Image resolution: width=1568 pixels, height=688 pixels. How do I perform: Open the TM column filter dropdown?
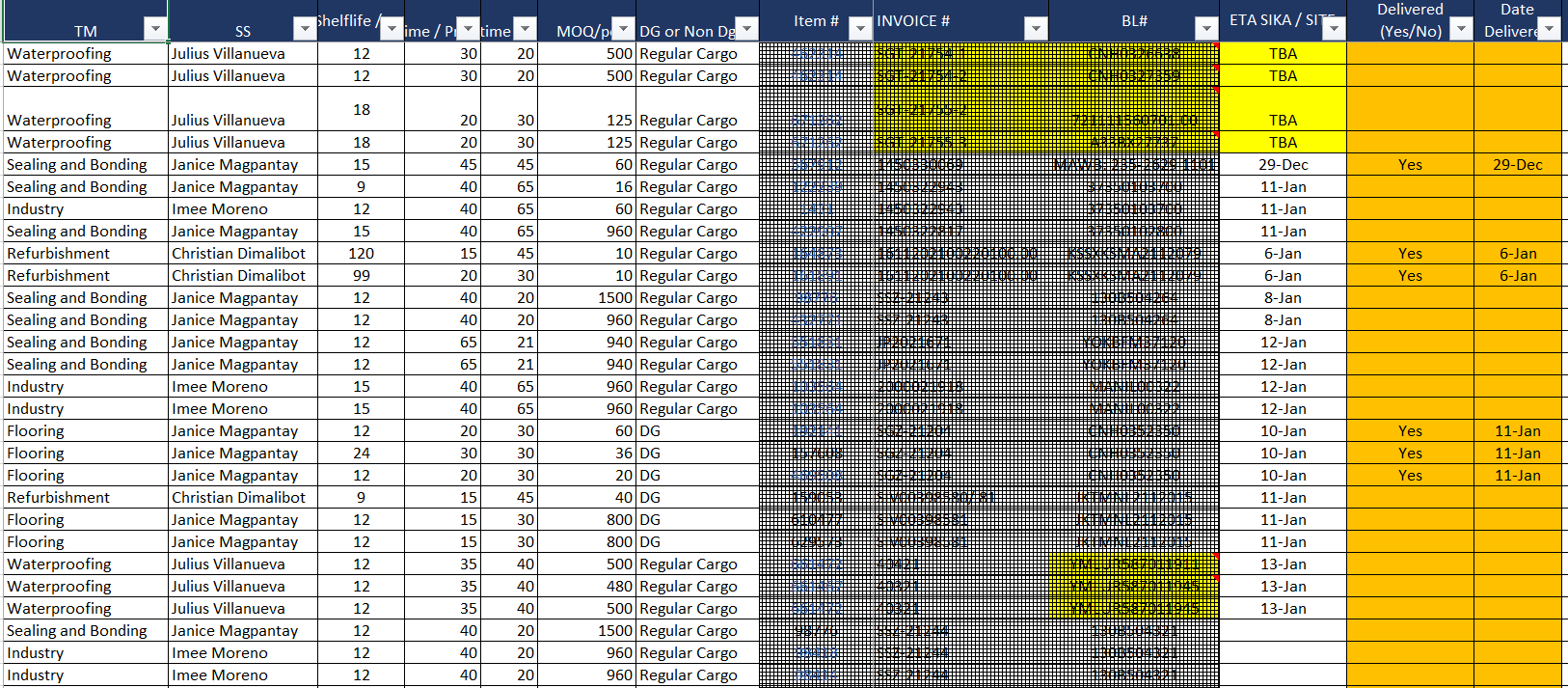pyautogui.click(x=155, y=30)
